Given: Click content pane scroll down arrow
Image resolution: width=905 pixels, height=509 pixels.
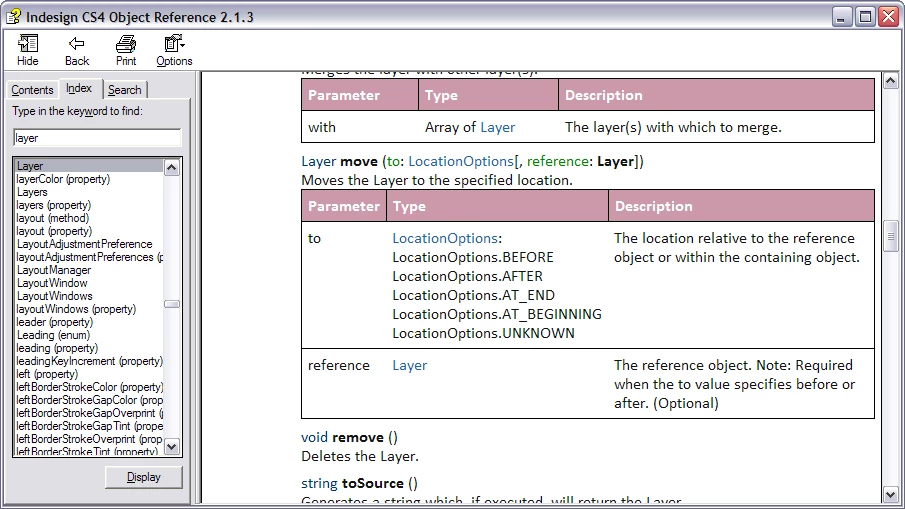Looking at the screenshot, I should tap(891, 495).
